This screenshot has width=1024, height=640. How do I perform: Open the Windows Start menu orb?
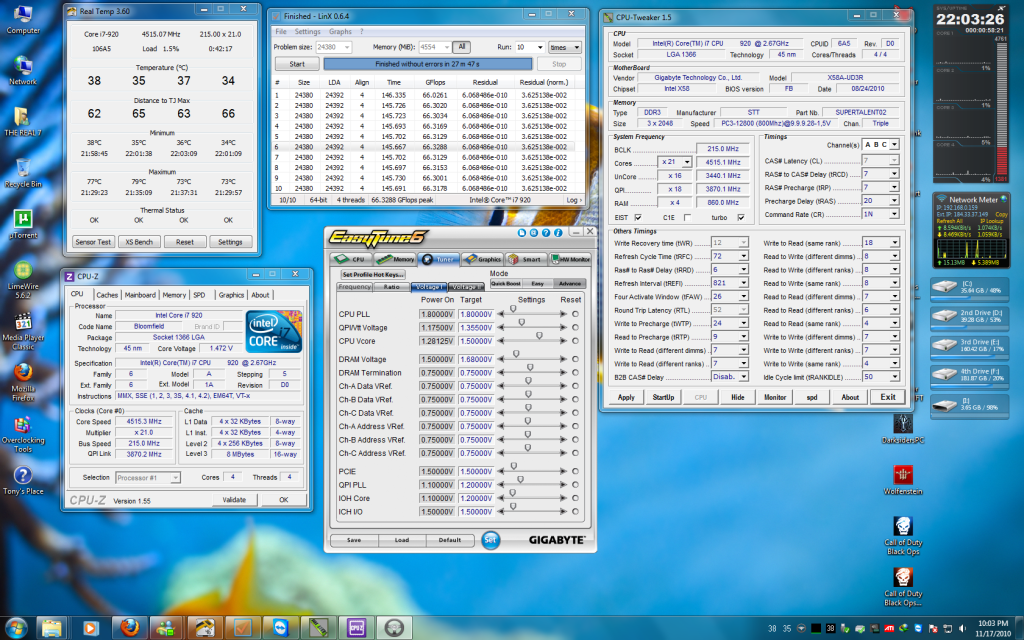point(16,628)
